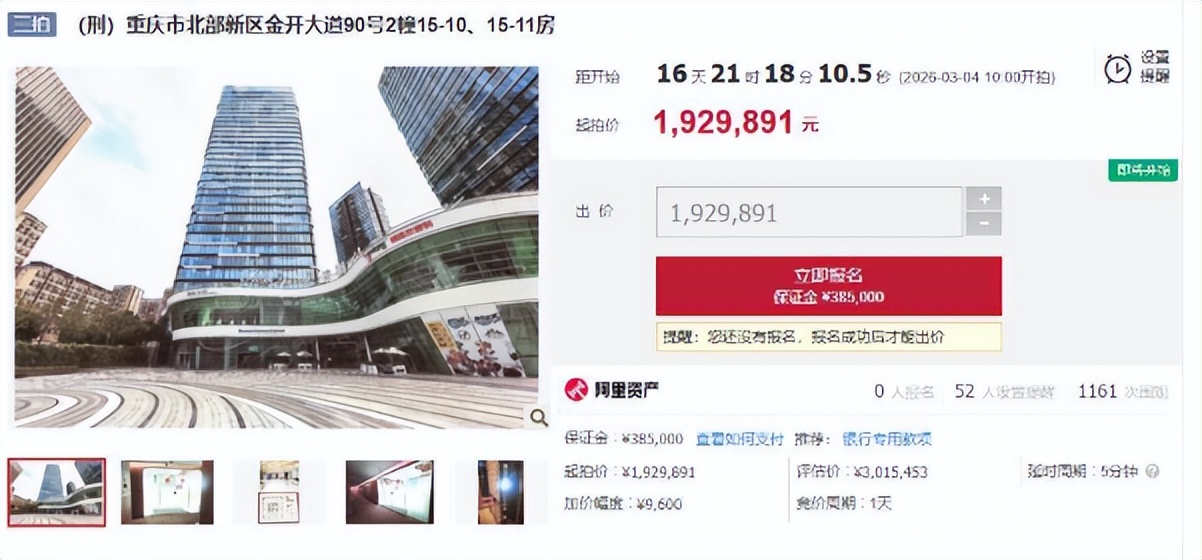Click the bid price input field
Image resolution: width=1202 pixels, height=560 pixels.
click(x=809, y=212)
